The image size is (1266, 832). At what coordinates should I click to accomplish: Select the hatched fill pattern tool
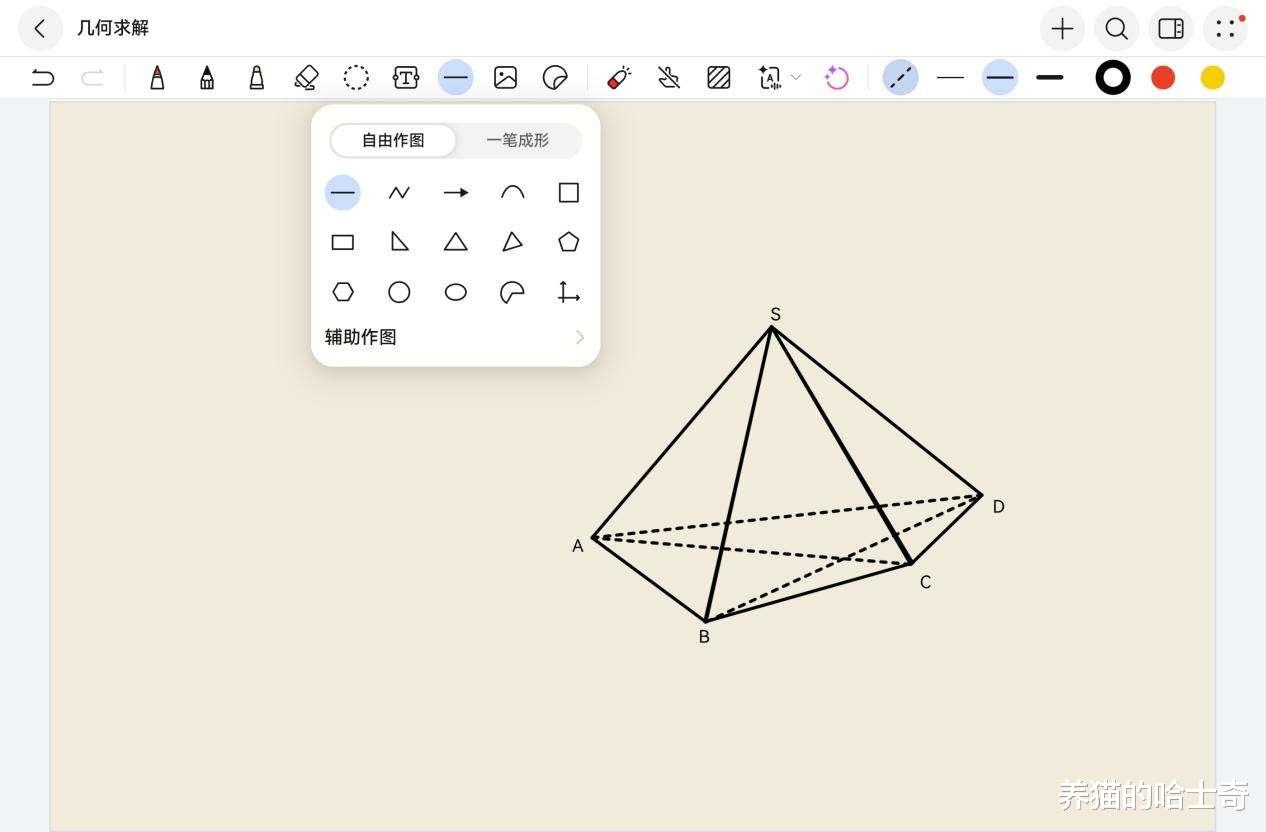(719, 77)
